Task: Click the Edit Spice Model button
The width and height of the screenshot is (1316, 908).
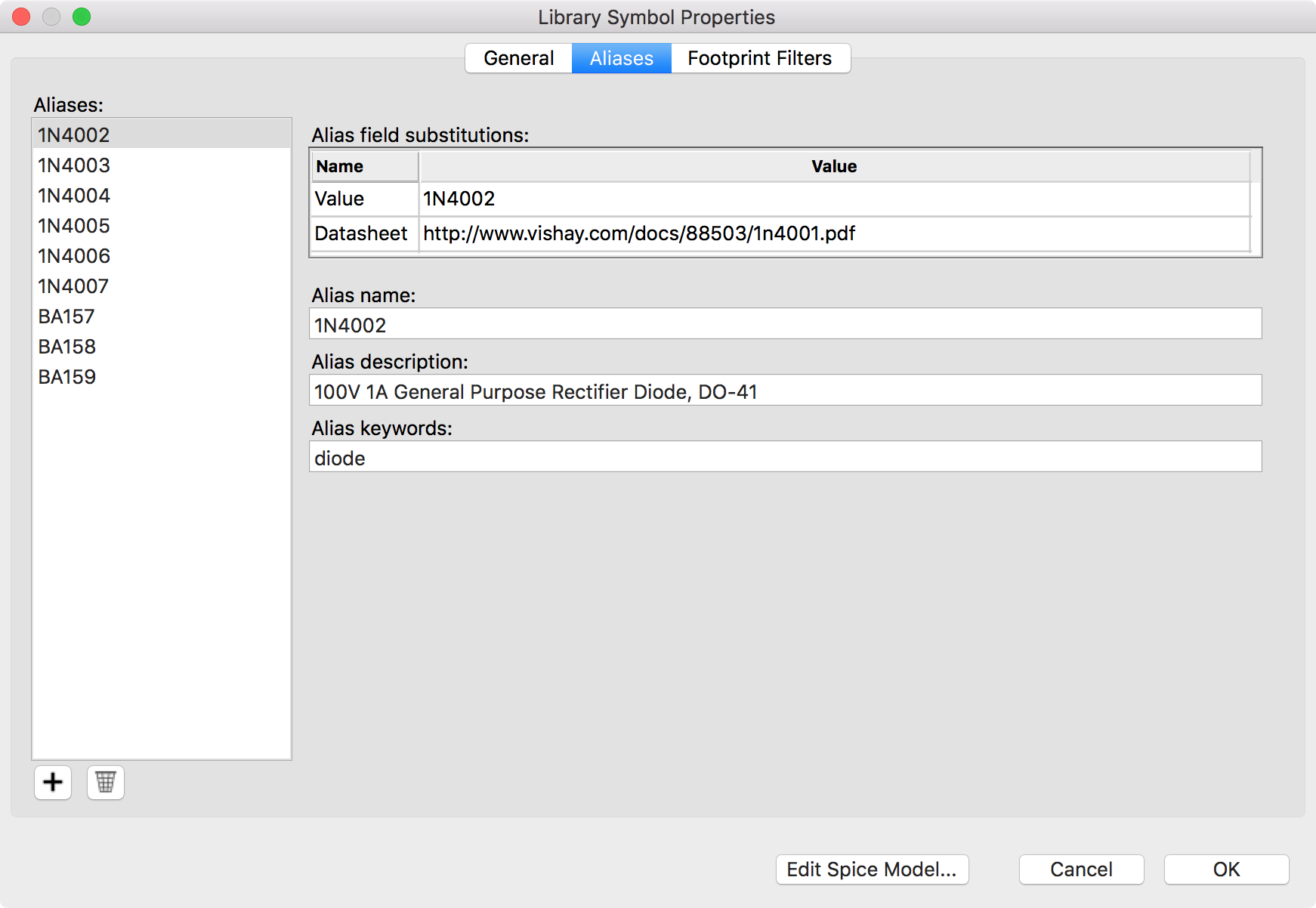Action: [872, 869]
